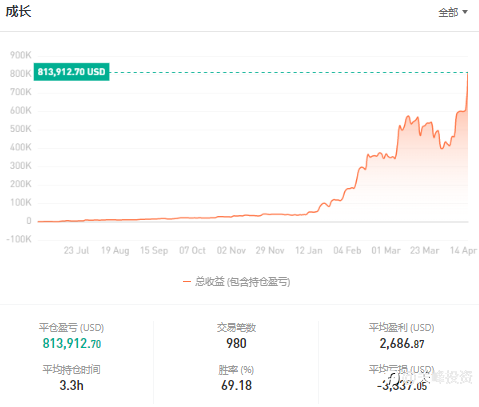Viewport: 479px width, 407px height.
Task: Click the 成长 section title
Action: coord(18,12)
